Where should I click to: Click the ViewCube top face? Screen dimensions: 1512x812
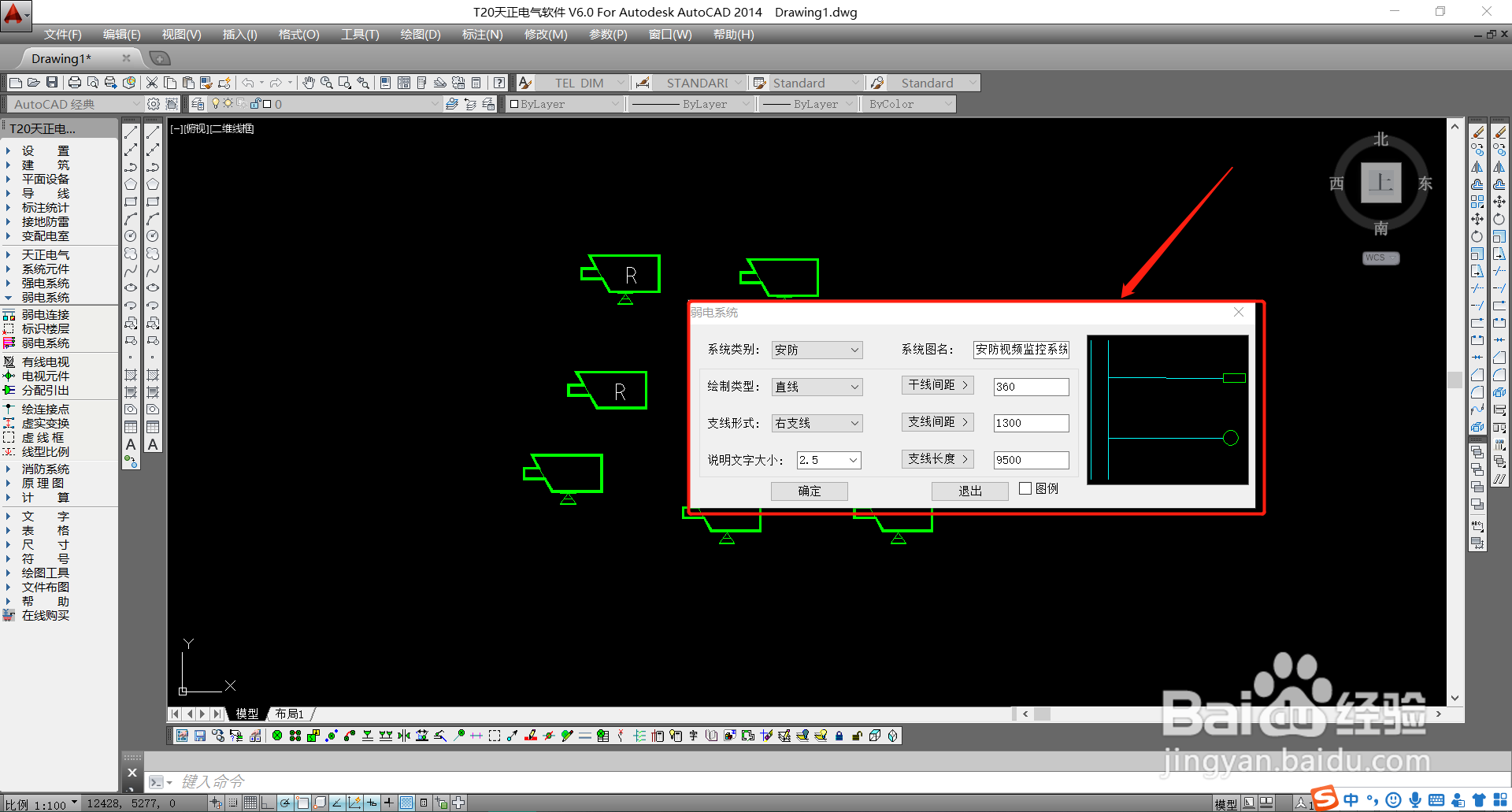(1381, 183)
